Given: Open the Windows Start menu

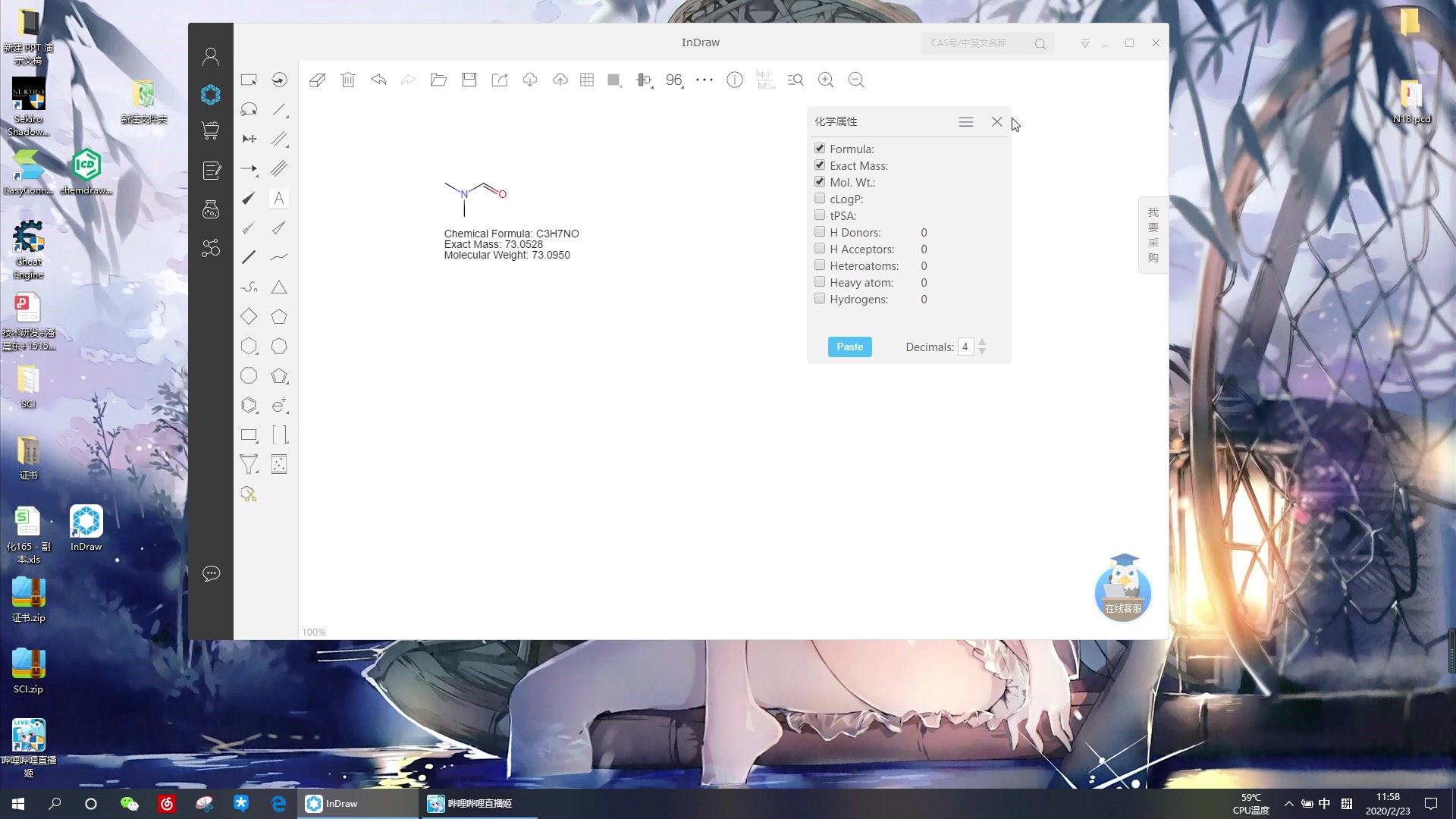Looking at the screenshot, I should pos(18,803).
